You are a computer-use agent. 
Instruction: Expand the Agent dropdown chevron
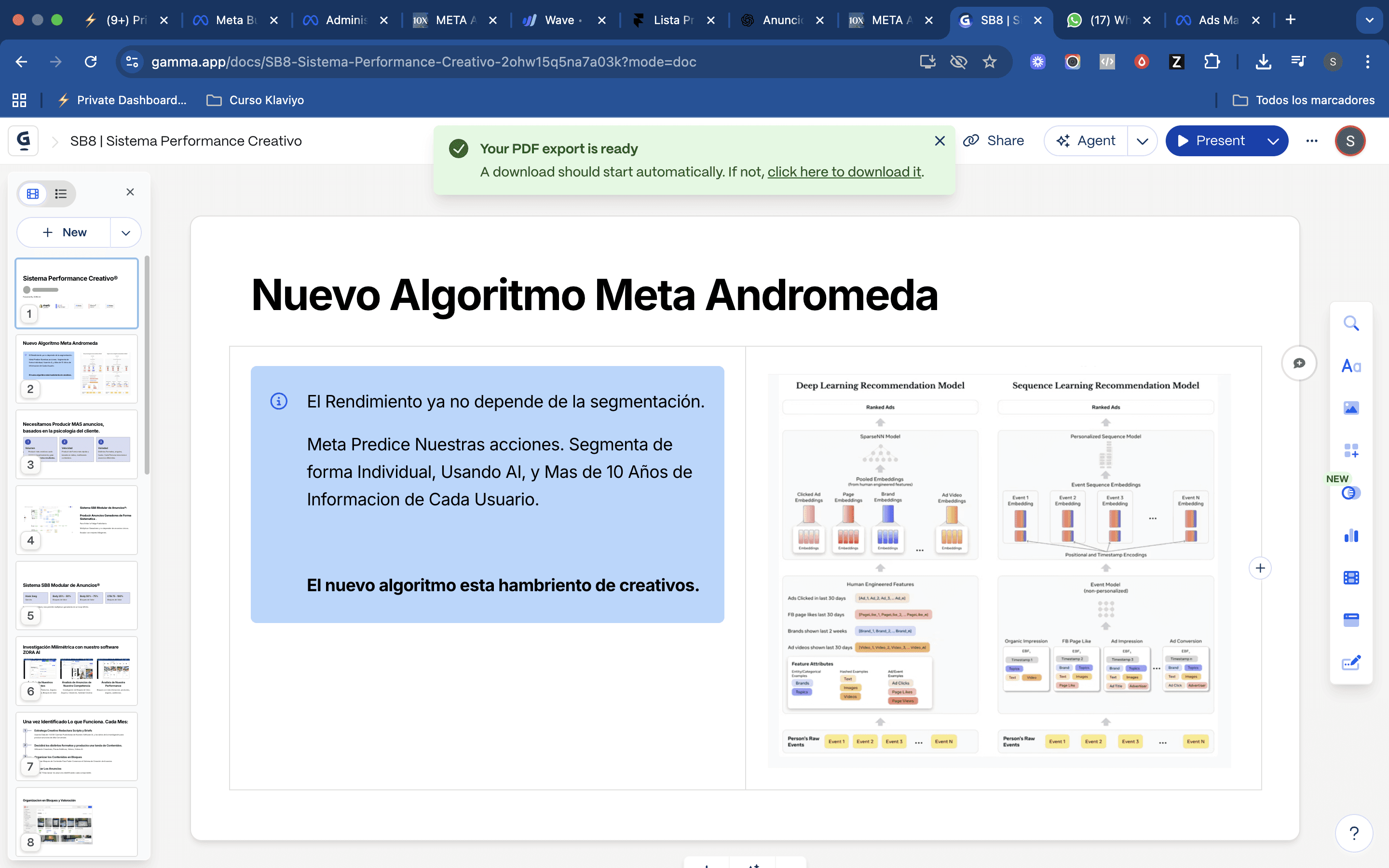click(1142, 141)
